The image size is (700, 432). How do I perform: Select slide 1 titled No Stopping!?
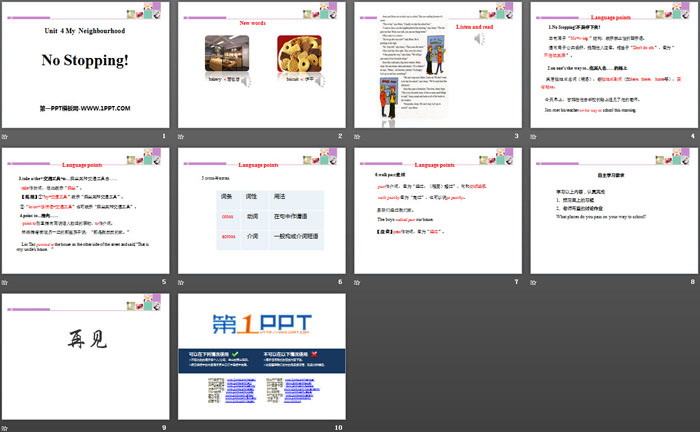click(x=85, y=65)
